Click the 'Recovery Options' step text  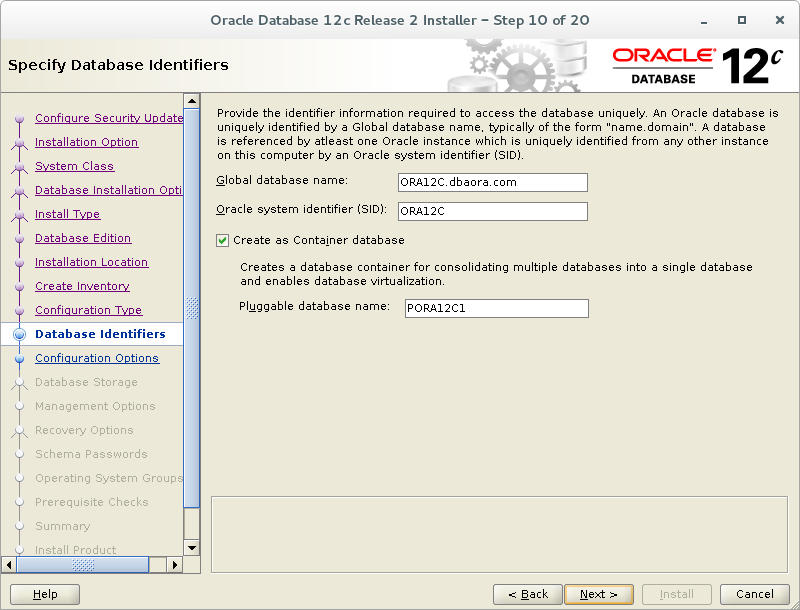(x=84, y=430)
